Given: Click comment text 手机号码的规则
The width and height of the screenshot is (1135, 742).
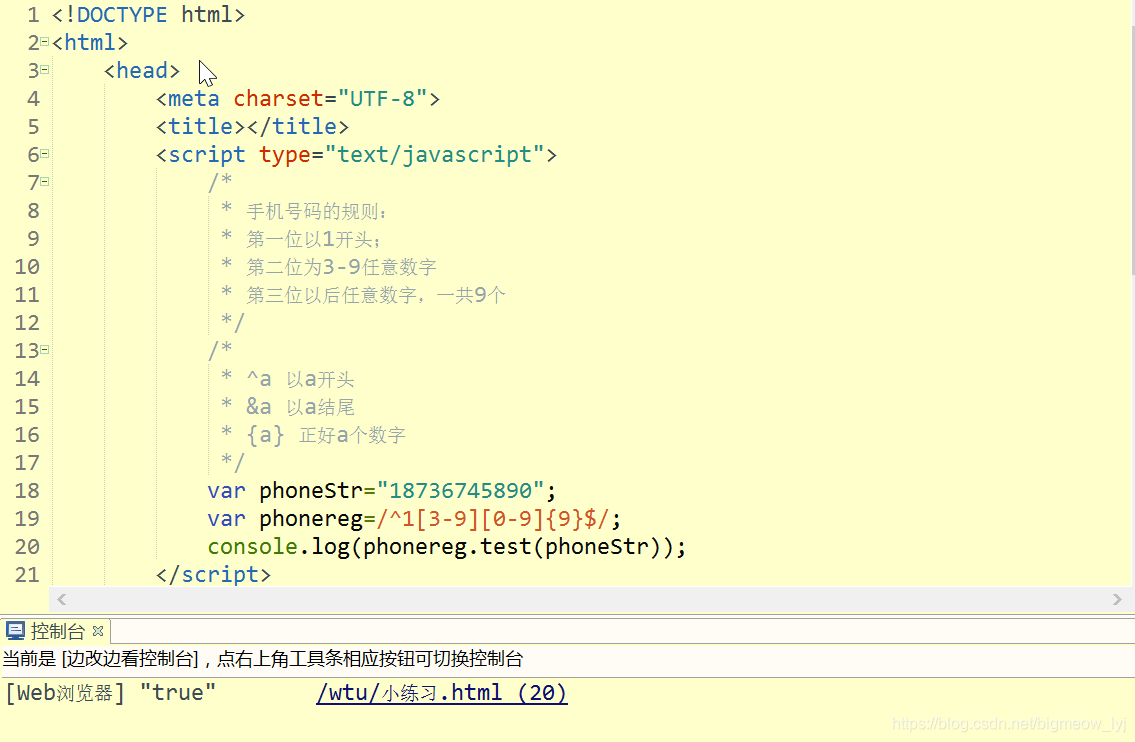Looking at the screenshot, I should (312, 211).
